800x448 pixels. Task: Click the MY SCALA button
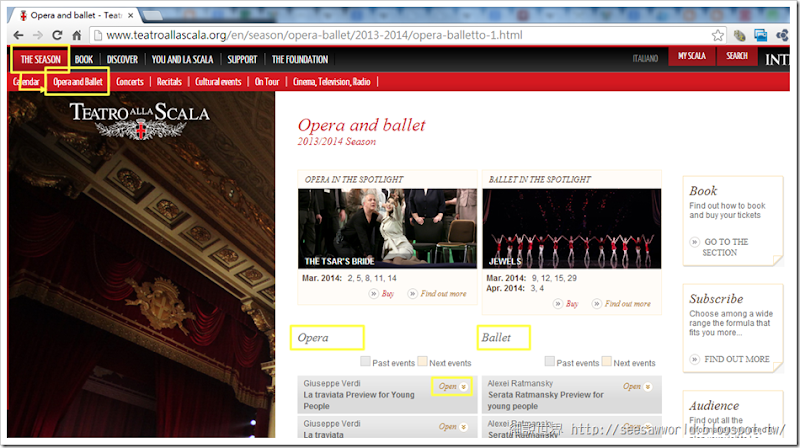(x=692, y=56)
